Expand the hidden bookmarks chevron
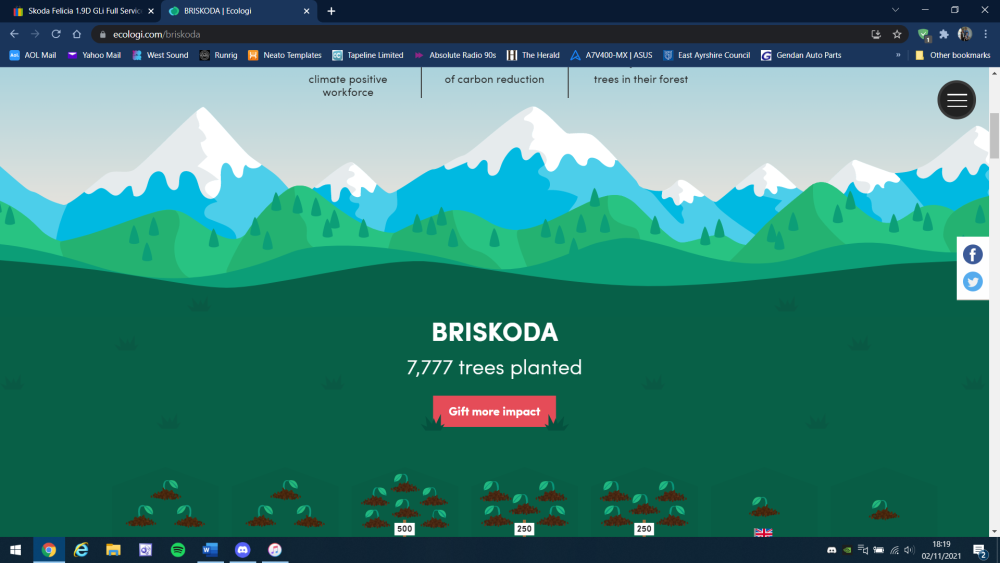1000x563 pixels. coord(898,55)
